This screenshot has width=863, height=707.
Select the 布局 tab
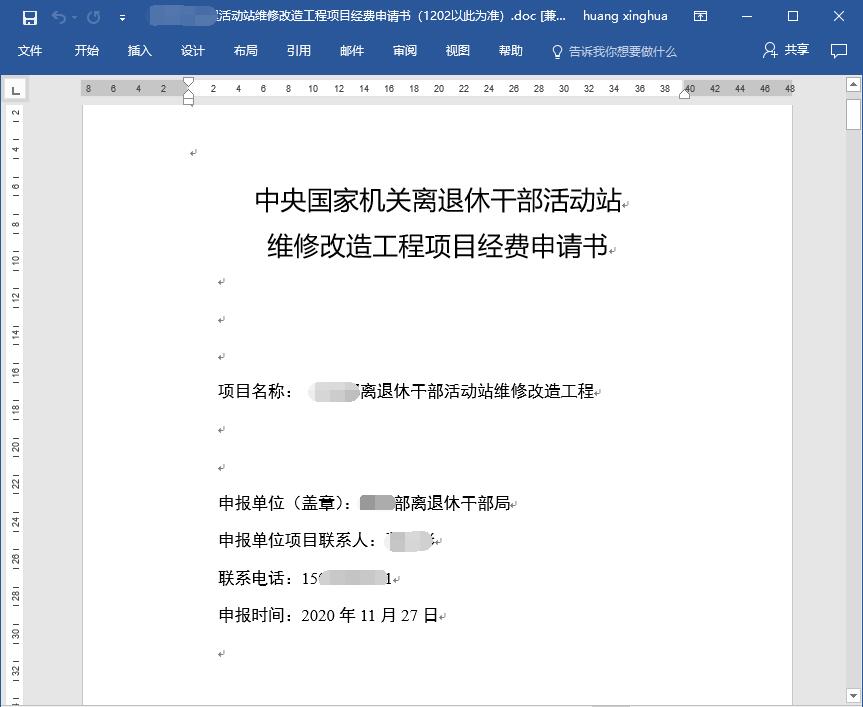coord(245,51)
